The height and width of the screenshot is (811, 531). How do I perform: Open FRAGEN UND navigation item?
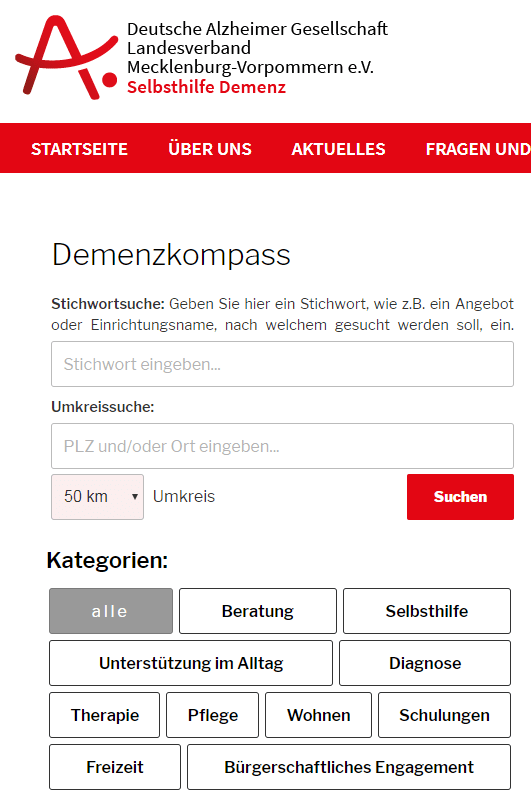[x=478, y=149]
